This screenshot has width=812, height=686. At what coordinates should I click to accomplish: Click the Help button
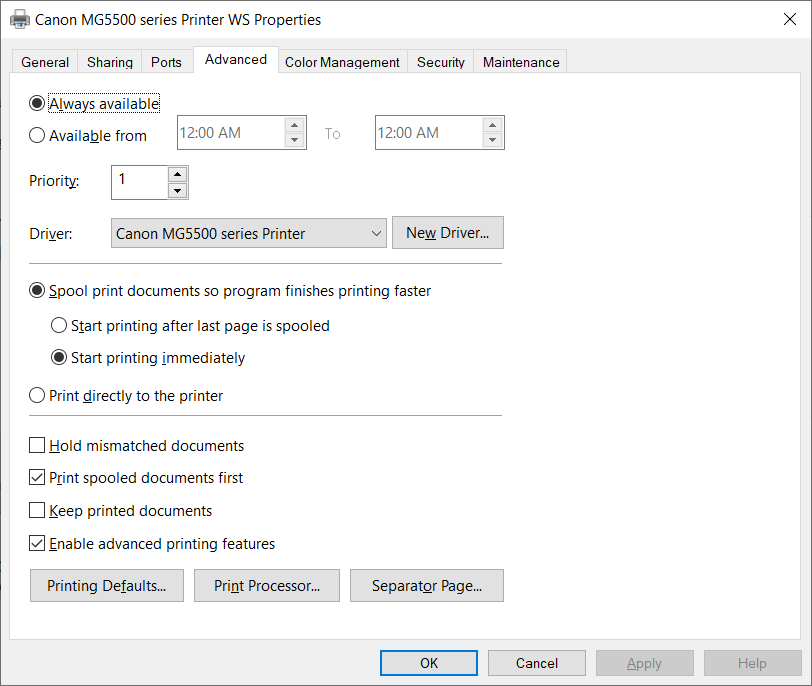point(752,663)
